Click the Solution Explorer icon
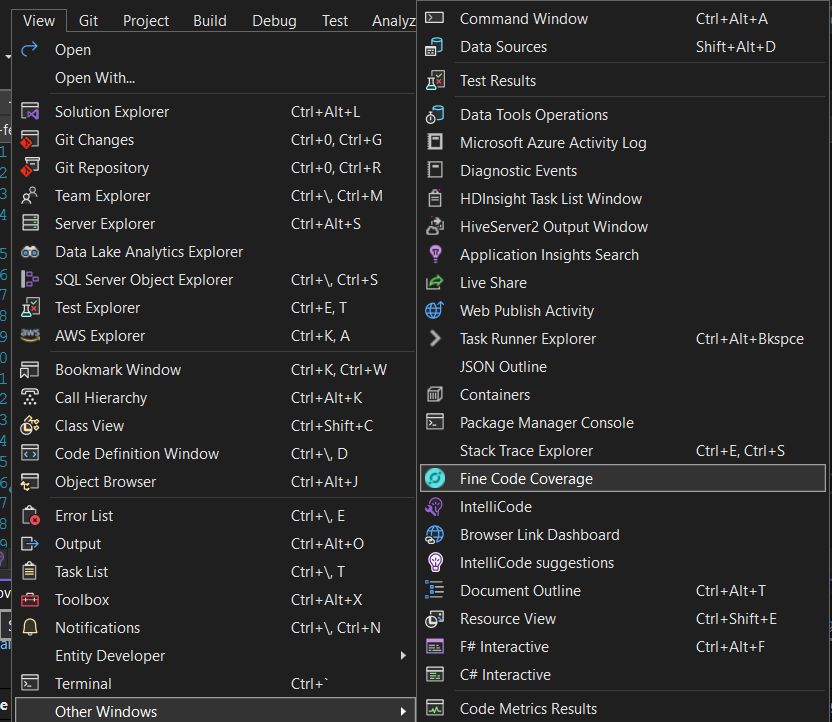The width and height of the screenshot is (832, 722). 30,111
